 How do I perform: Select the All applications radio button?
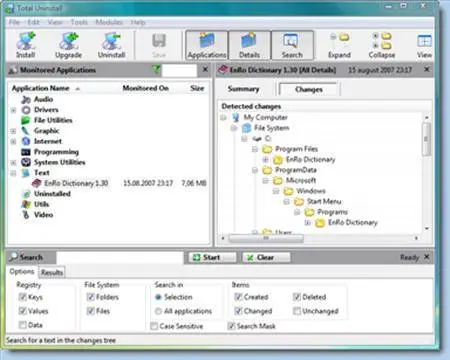tap(158, 311)
